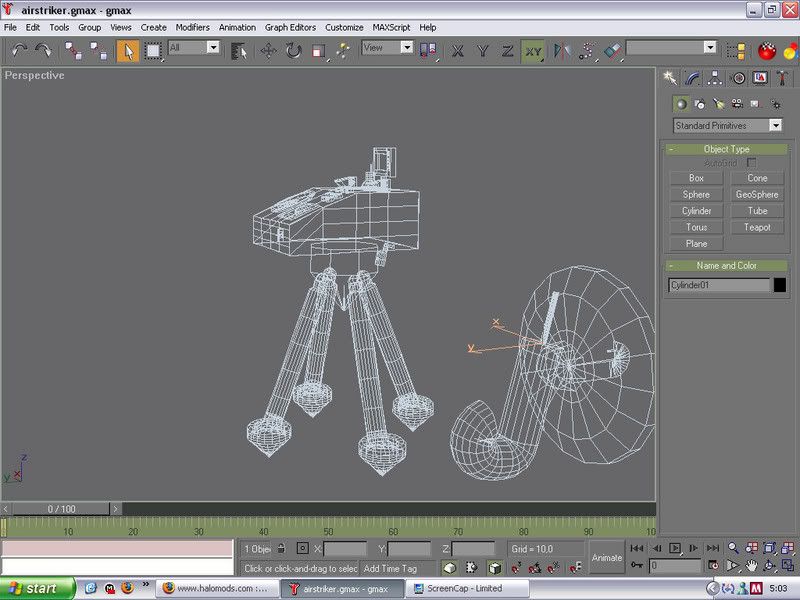Open the Graph Editors menu
800x600 pixels.
(x=290, y=28)
